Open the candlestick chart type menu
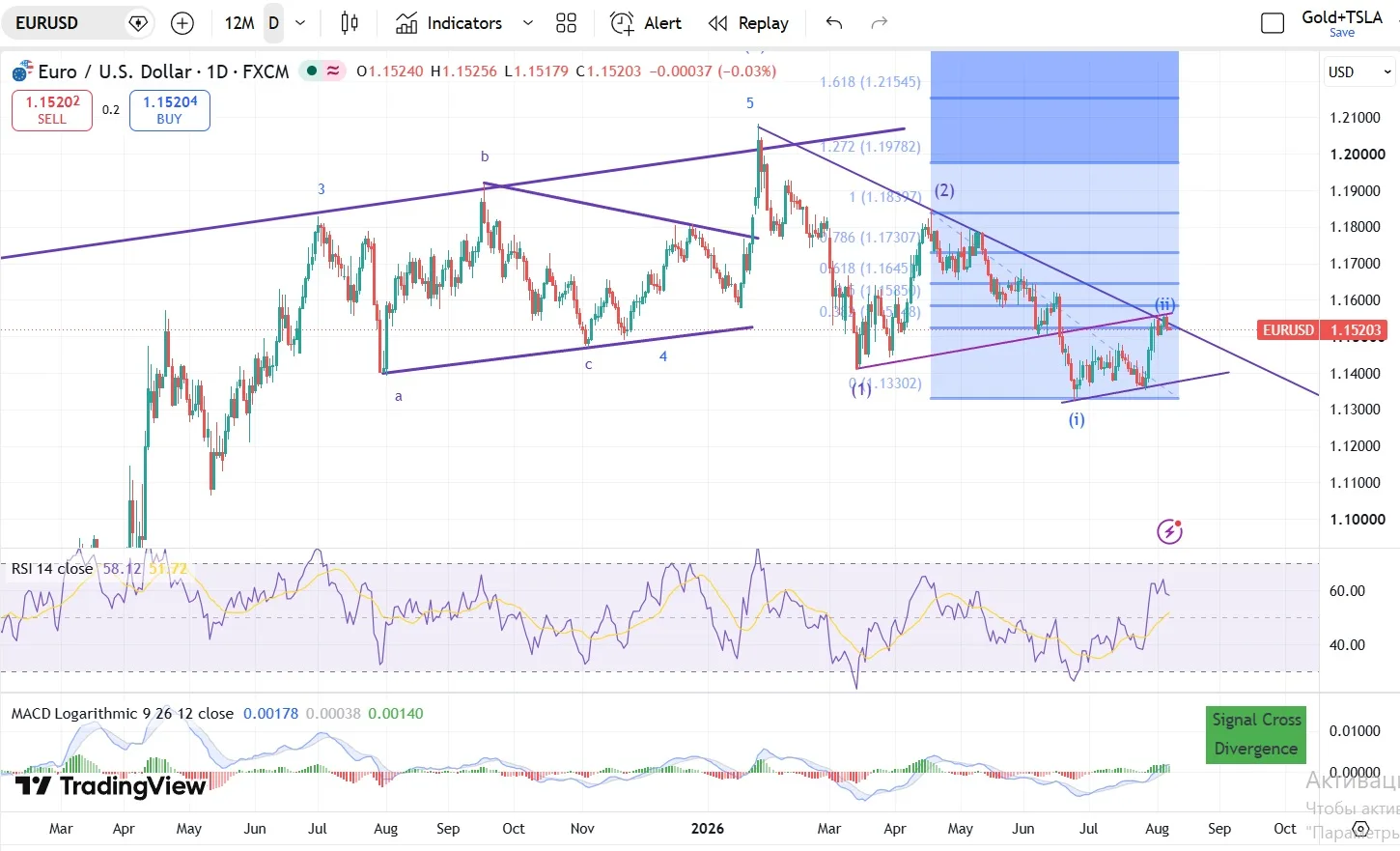1400x851 pixels. 350,23
